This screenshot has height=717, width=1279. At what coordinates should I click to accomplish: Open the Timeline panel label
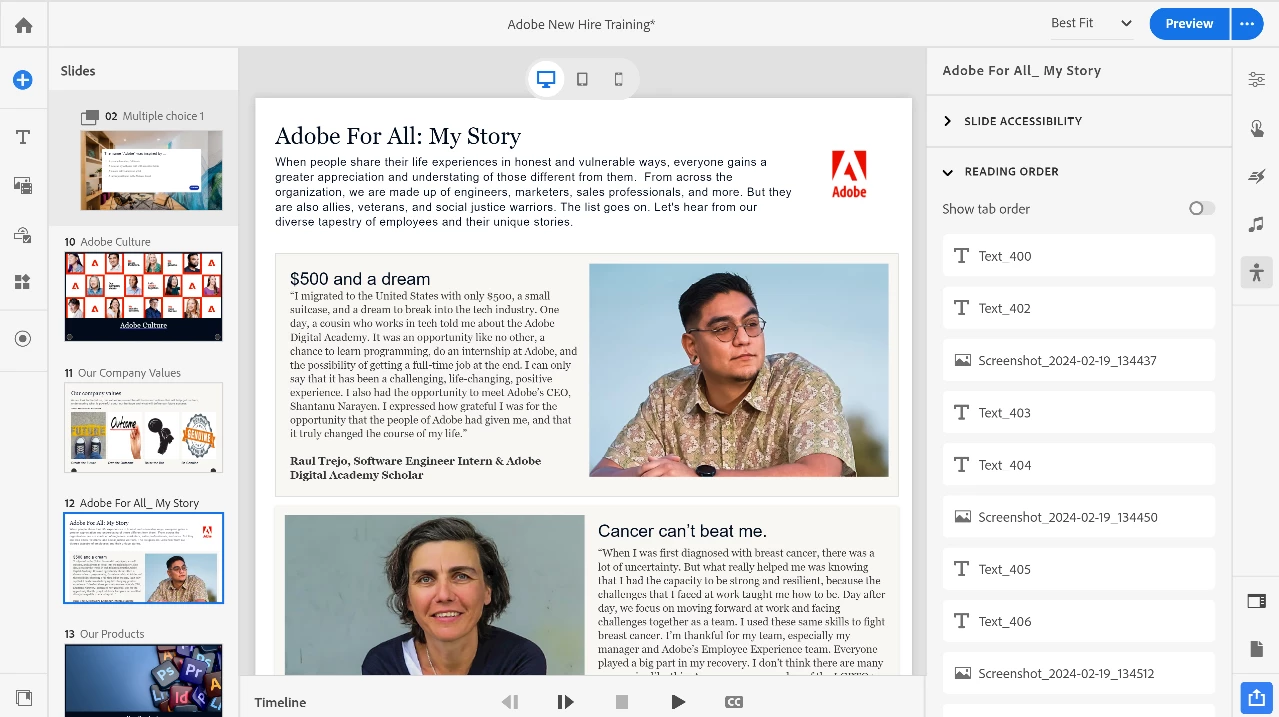click(280, 702)
